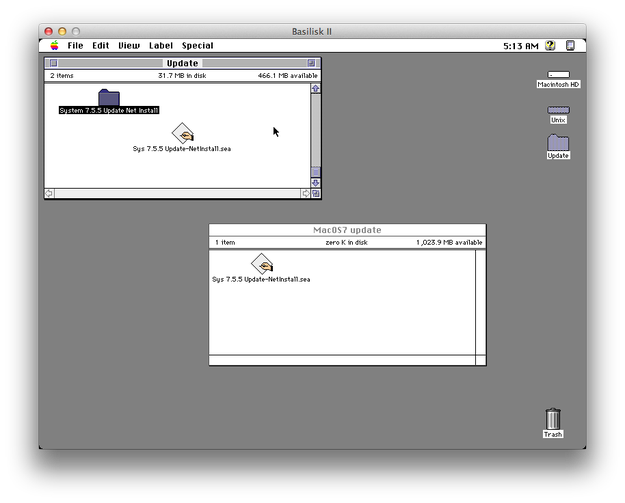Select the Macintosh HD disk icon
The image size is (625, 503).
click(558, 75)
